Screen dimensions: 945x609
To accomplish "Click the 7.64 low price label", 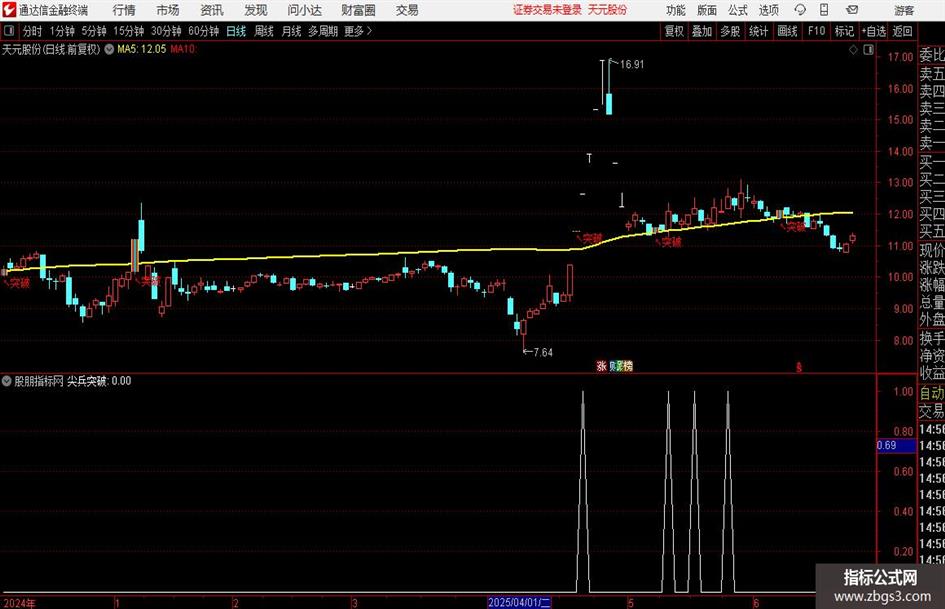I will pyautogui.click(x=542, y=352).
